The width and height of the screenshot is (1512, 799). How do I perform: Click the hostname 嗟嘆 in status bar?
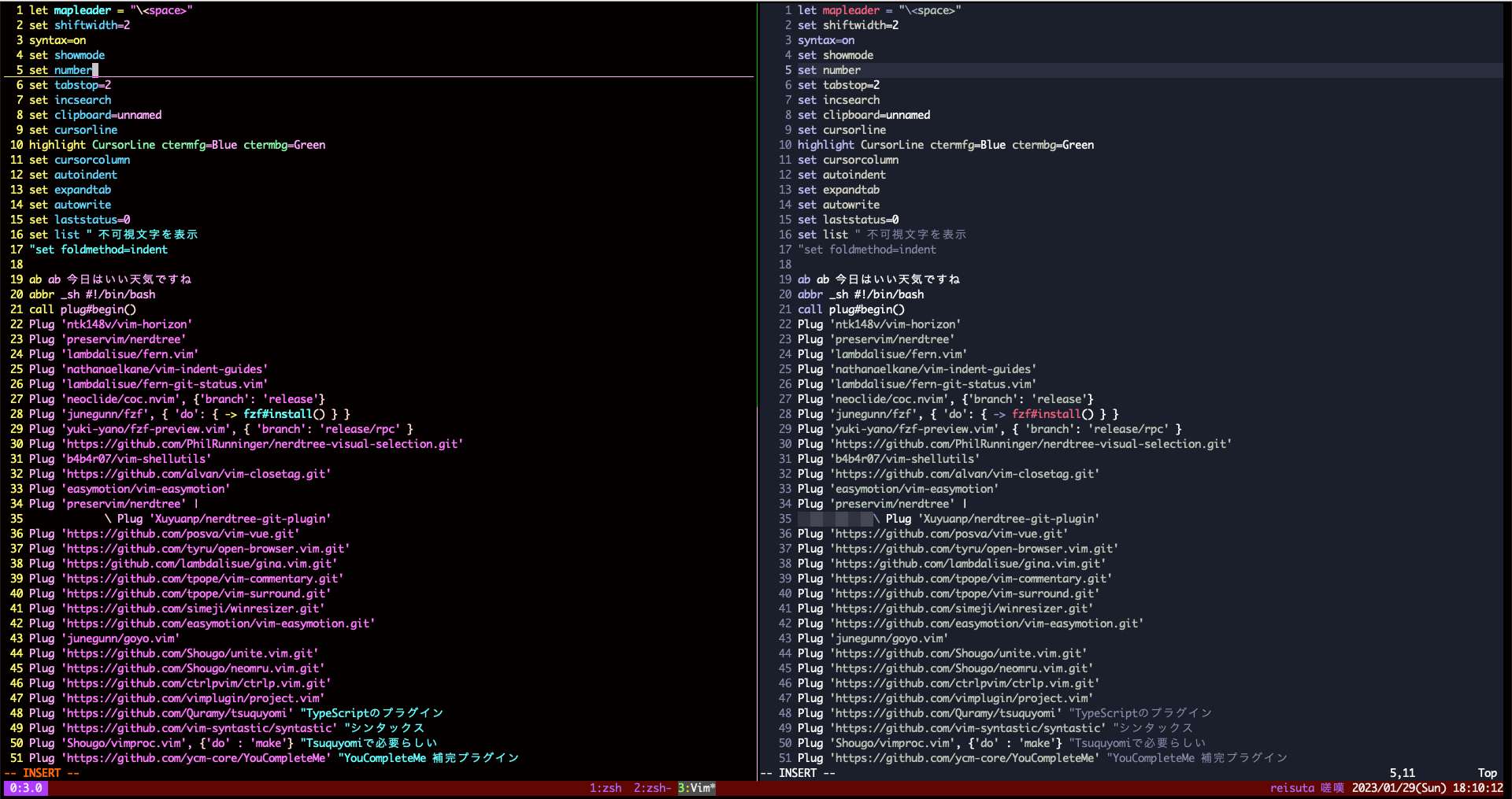1332,787
